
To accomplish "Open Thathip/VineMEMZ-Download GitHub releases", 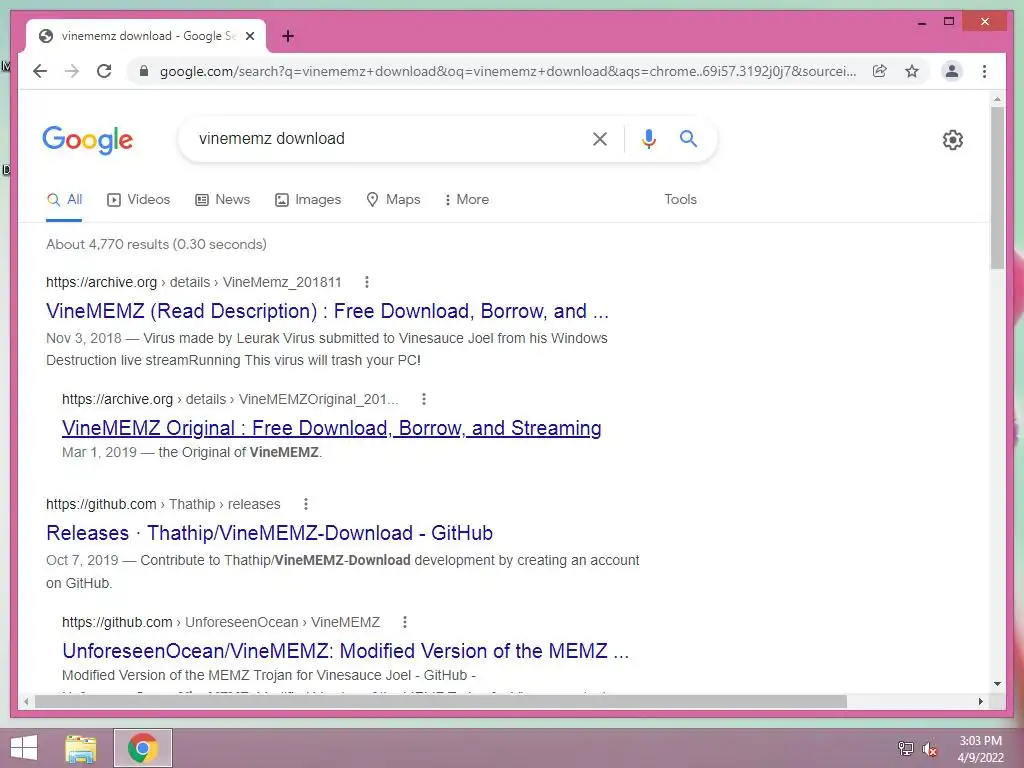I will click(269, 533).
